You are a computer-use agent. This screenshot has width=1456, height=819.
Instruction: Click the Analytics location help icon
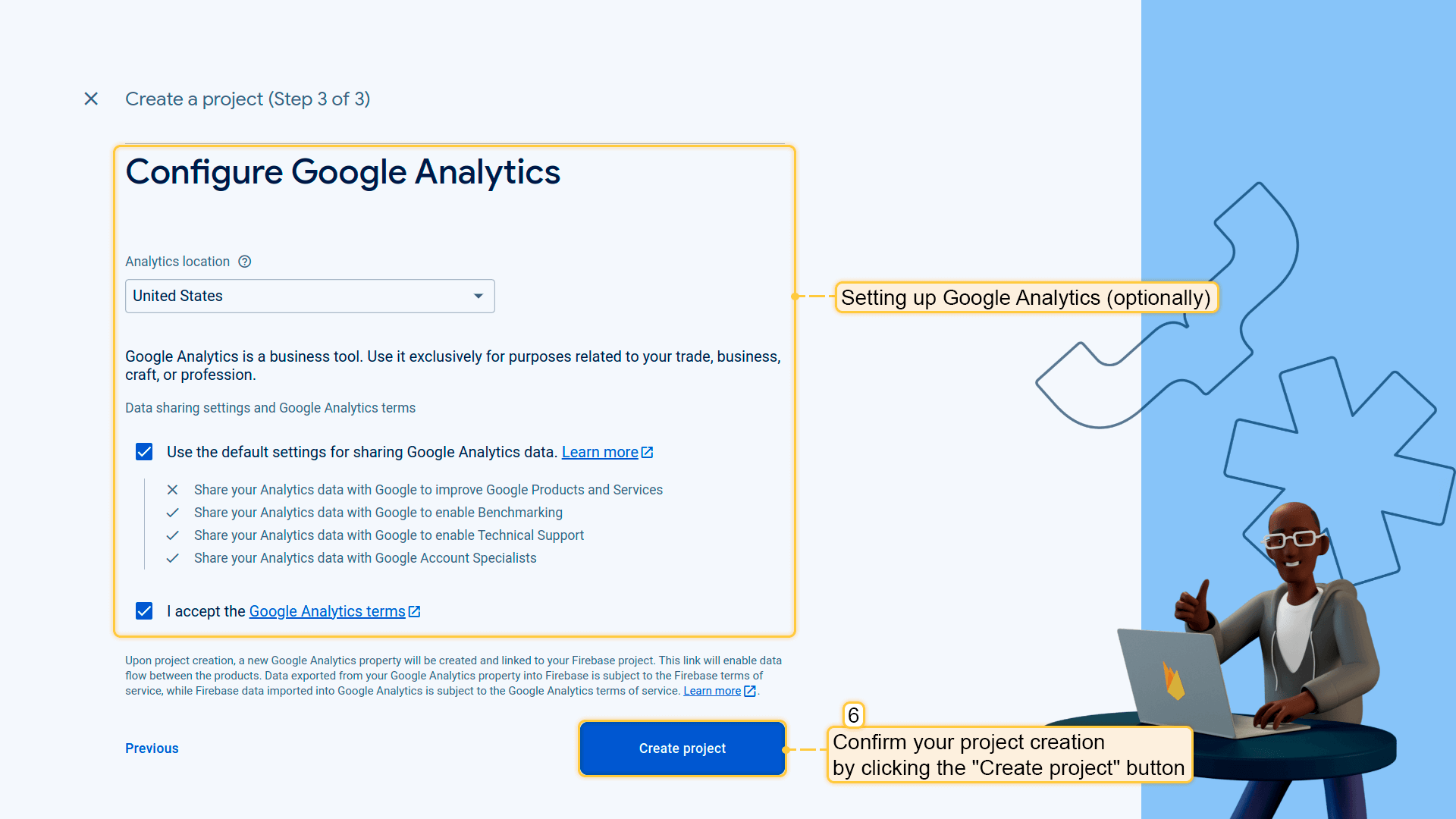coord(245,262)
